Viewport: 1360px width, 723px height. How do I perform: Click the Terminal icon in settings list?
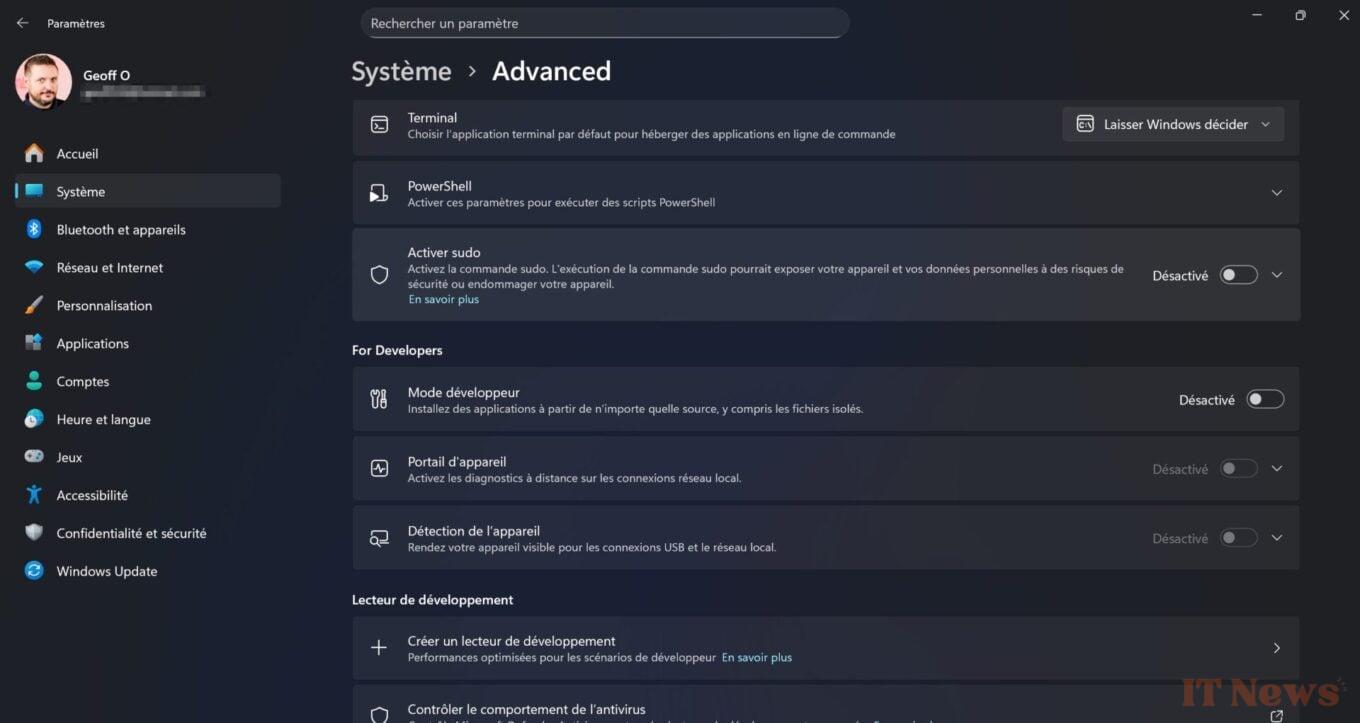(x=379, y=125)
